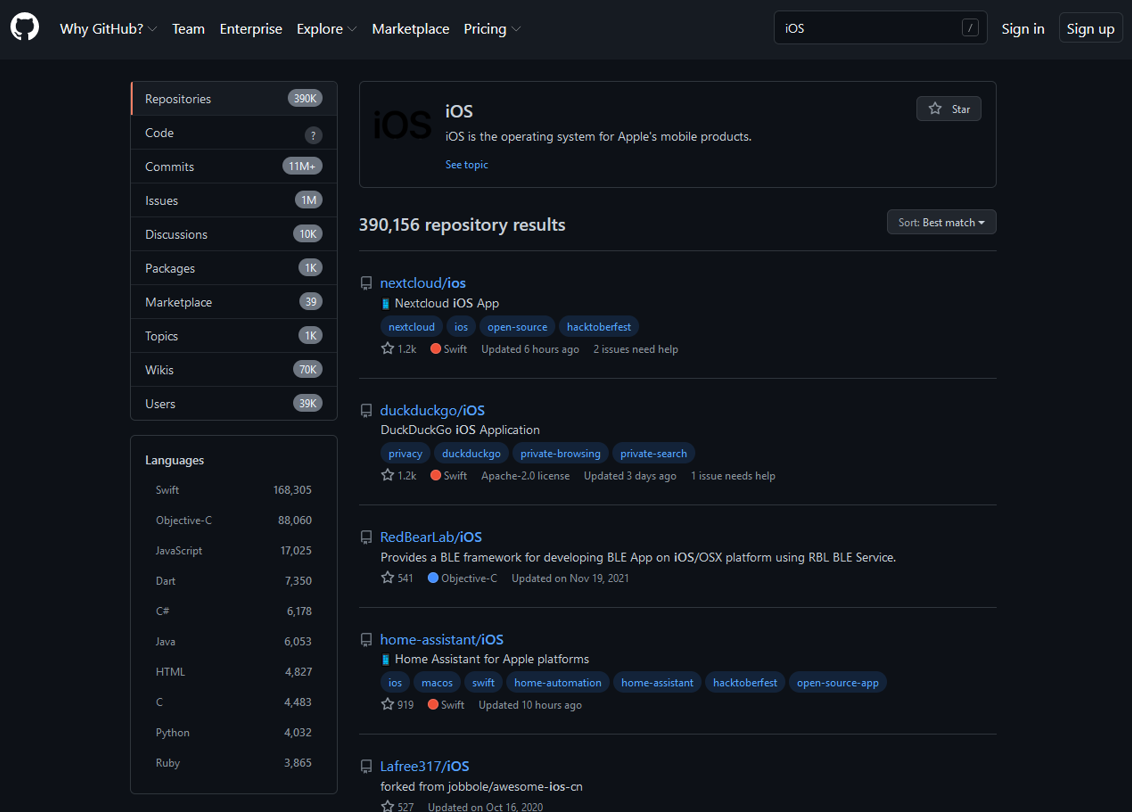Click the open-source topic tag
The width and height of the screenshot is (1132, 812).
tap(517, 327)
